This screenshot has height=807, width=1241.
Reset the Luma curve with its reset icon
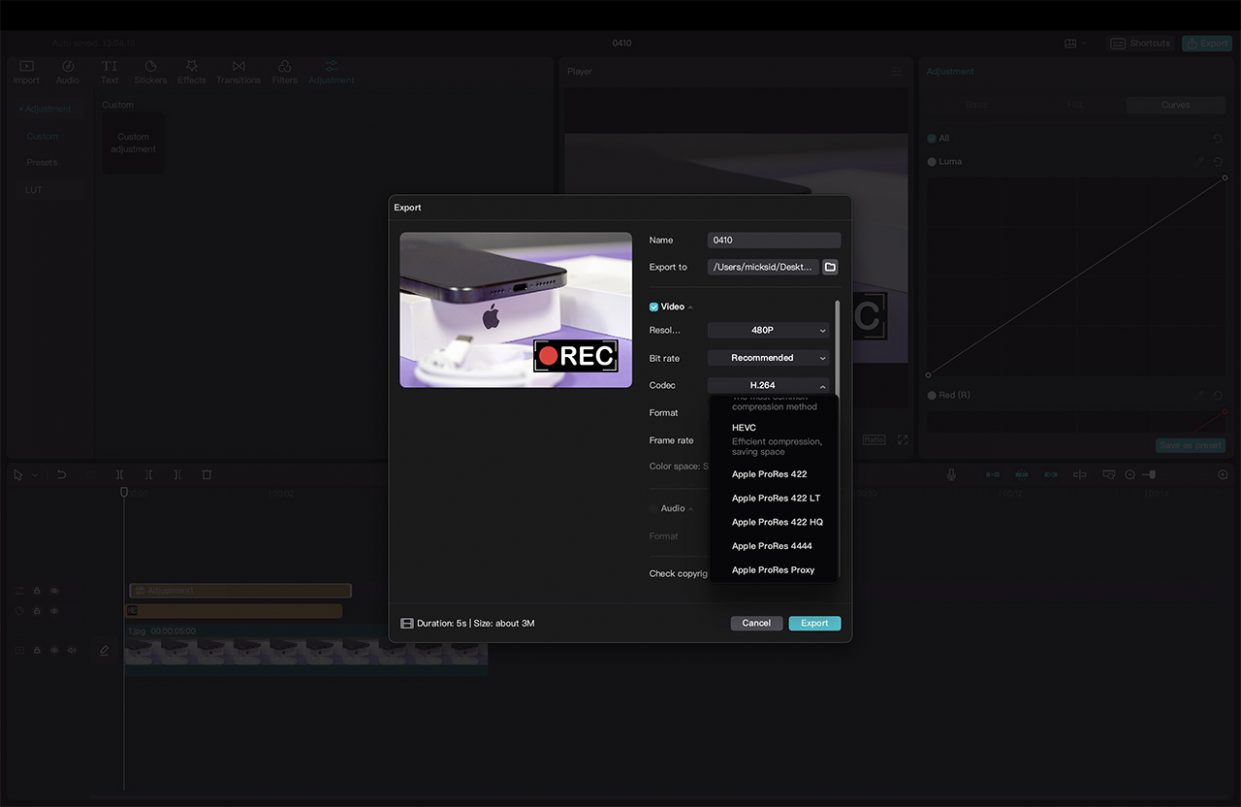coord(1218,161)
